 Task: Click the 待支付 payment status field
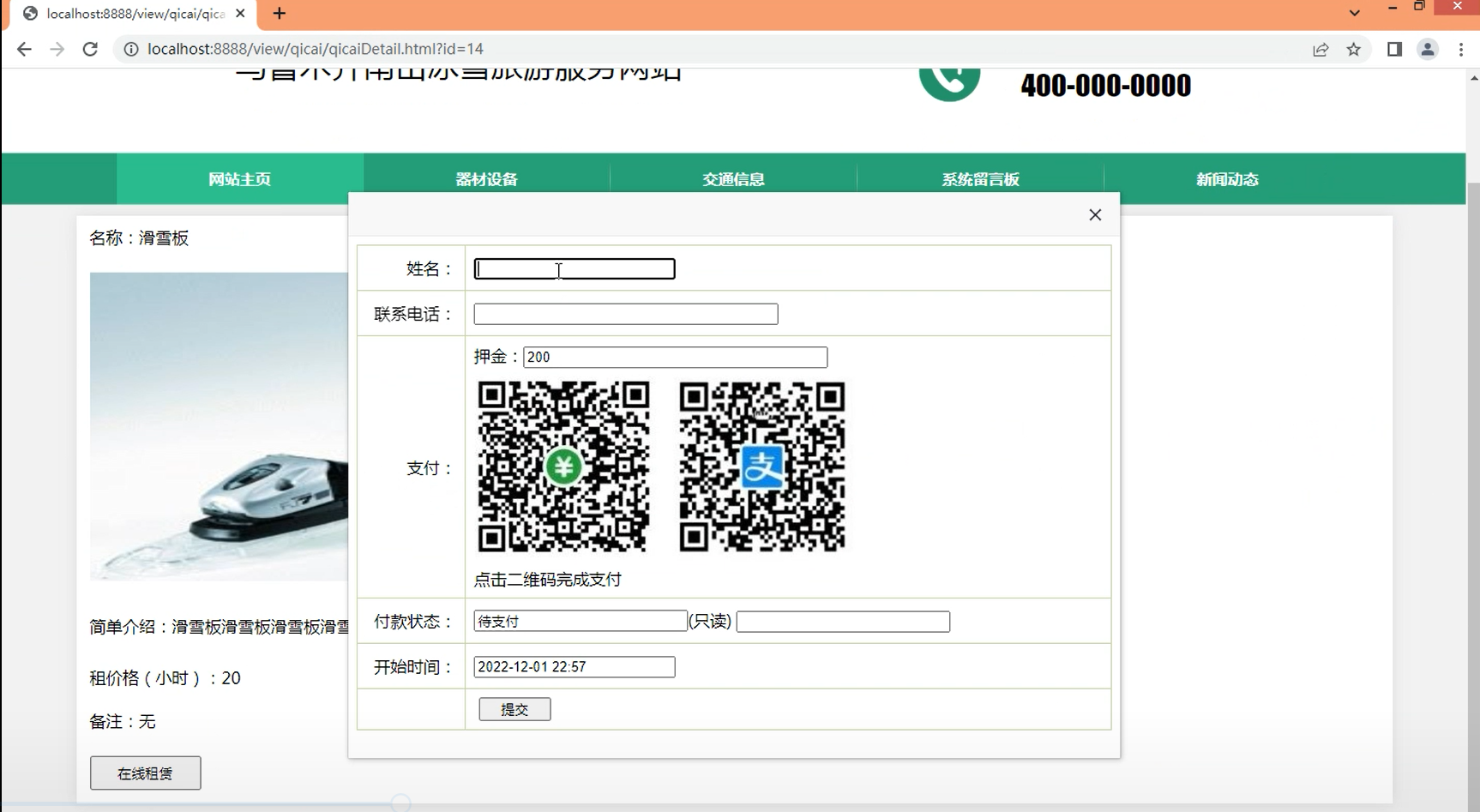coord(581,622)
